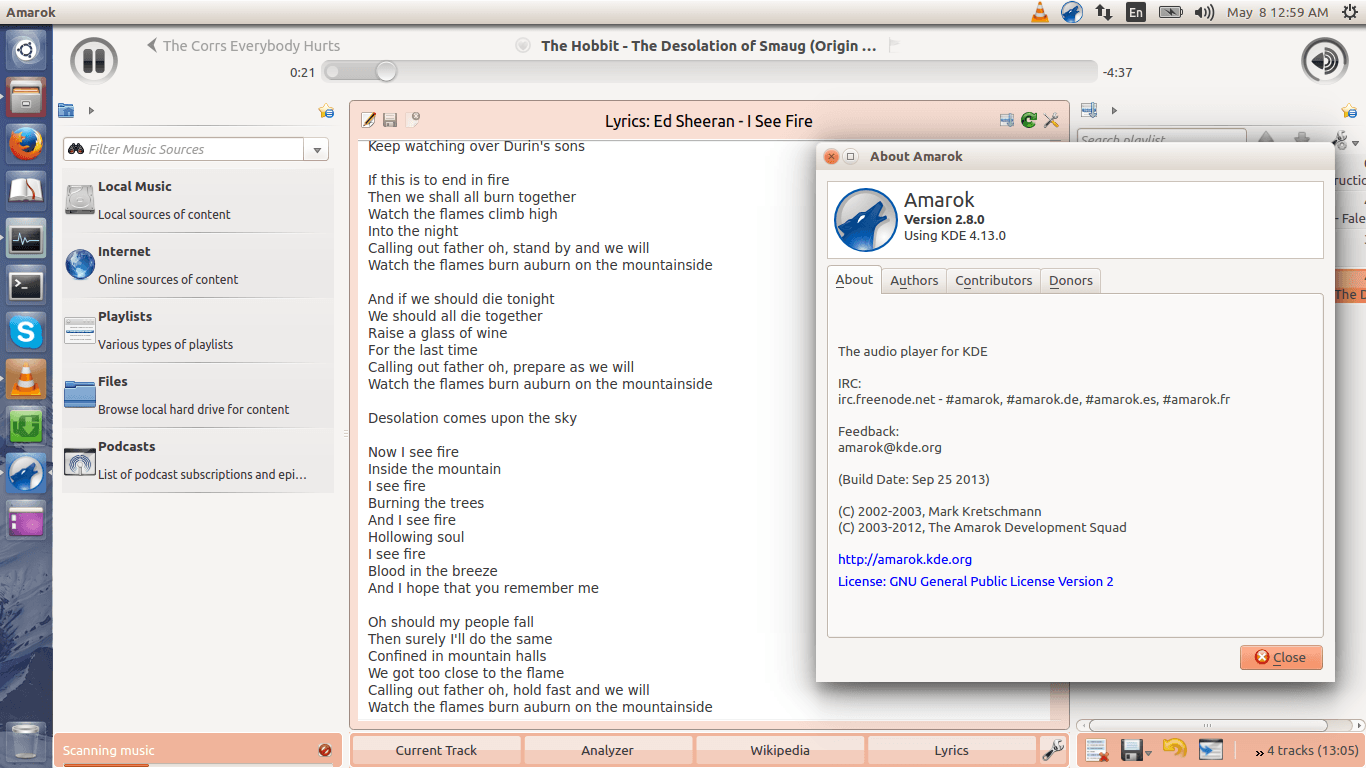1366x768 pixels.
Task: Open the save playlist dropdown arrow
Action: [1149, 753]
